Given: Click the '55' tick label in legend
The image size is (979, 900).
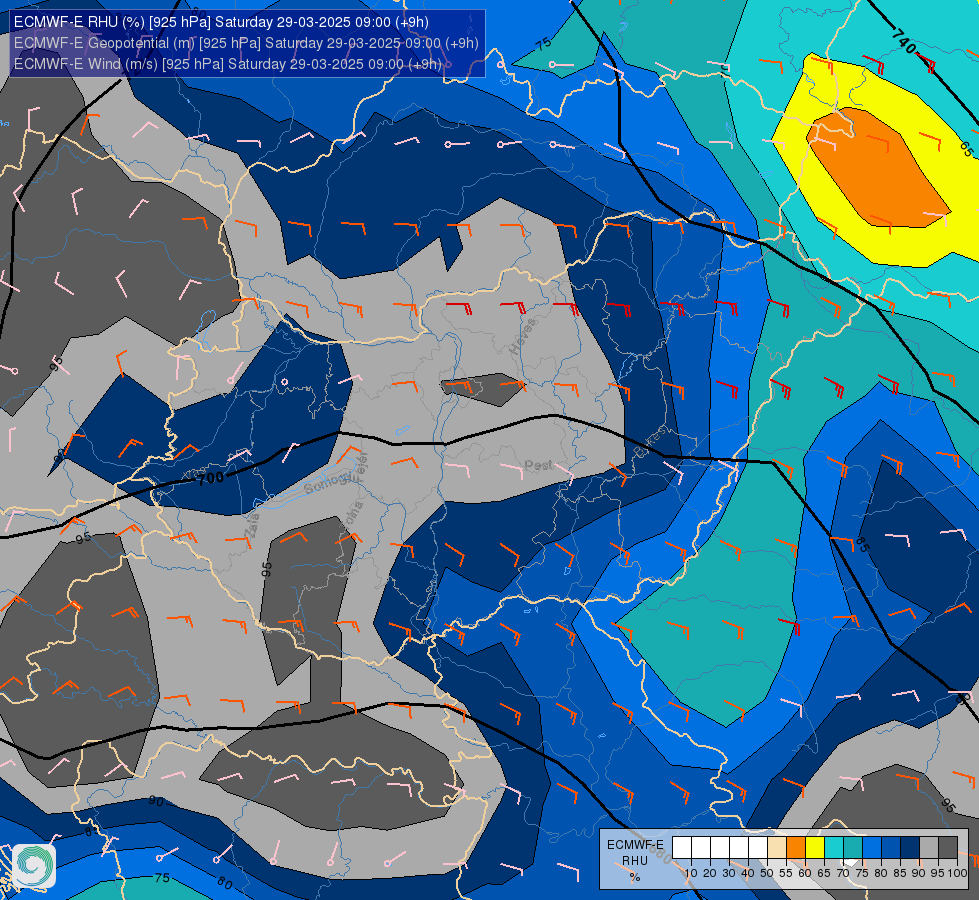Looking at the screenshot, I should 786,873.
